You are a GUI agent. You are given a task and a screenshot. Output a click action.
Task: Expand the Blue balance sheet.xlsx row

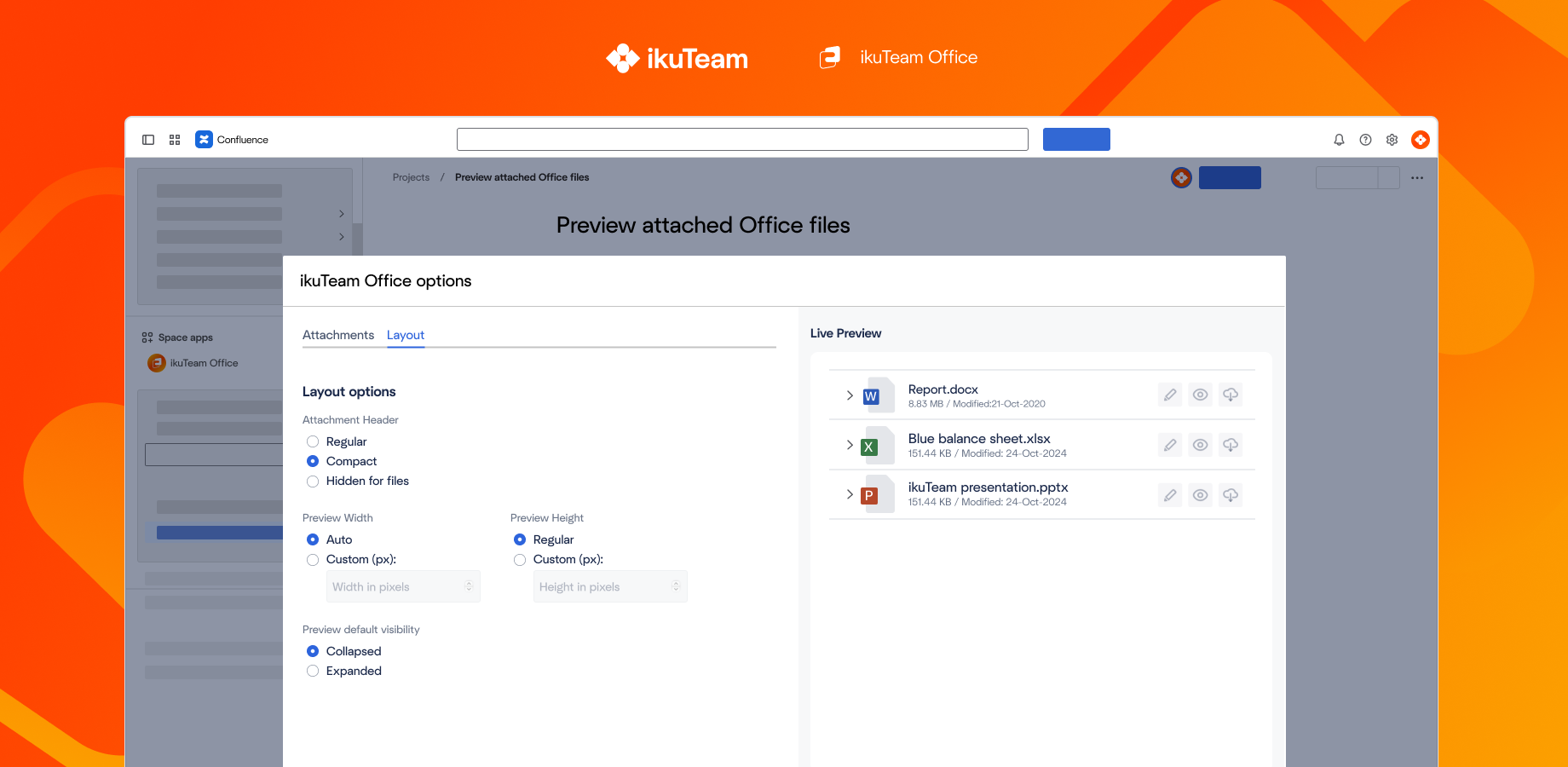(849, 445)
